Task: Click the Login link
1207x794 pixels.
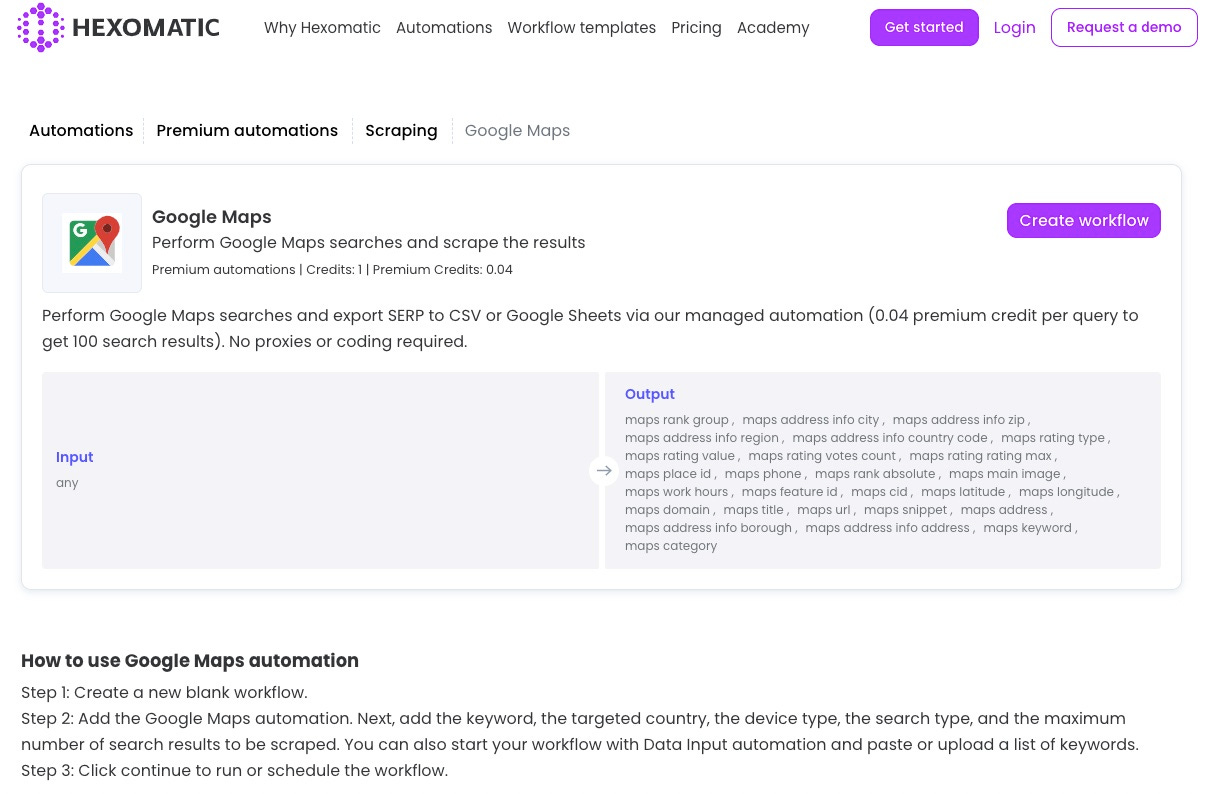Action: pos(1014,28)
